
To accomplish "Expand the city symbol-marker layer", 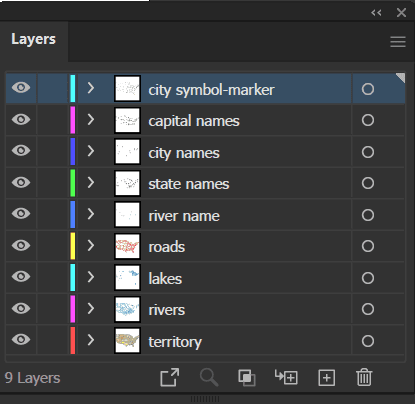I will point(91,88).
